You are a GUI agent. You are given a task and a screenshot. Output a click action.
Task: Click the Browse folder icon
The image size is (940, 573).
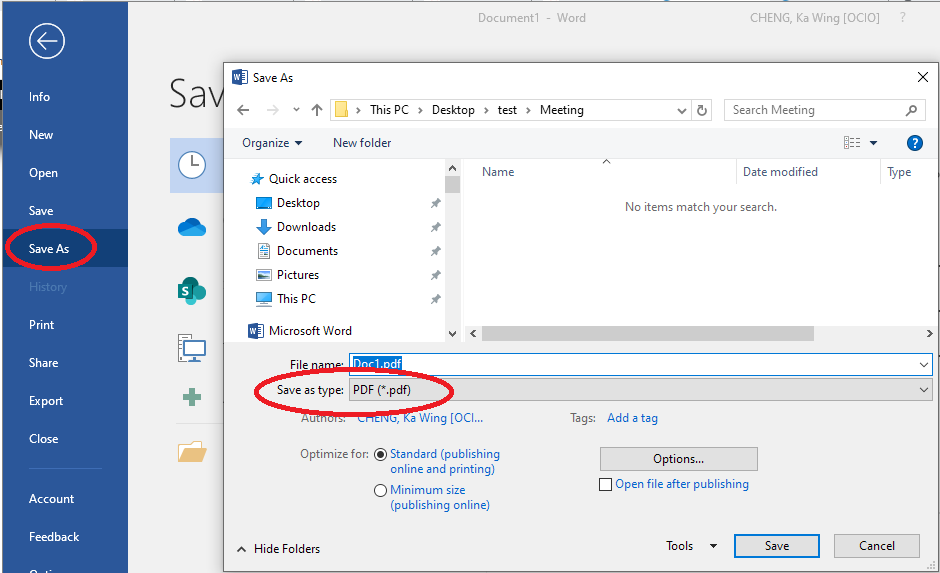coord(192,451)
